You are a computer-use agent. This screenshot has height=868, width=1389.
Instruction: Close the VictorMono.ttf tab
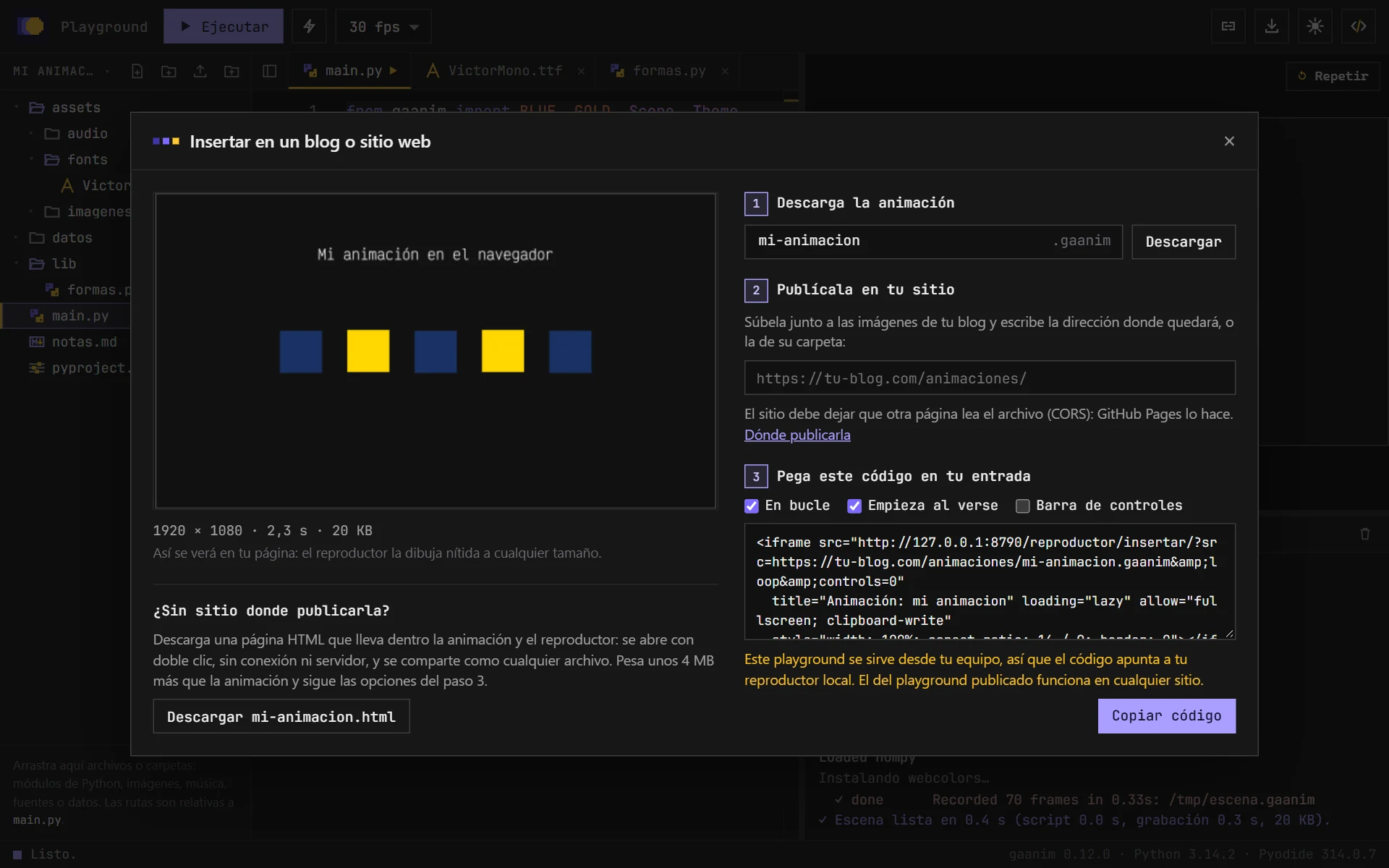click(x=581, y=71)
